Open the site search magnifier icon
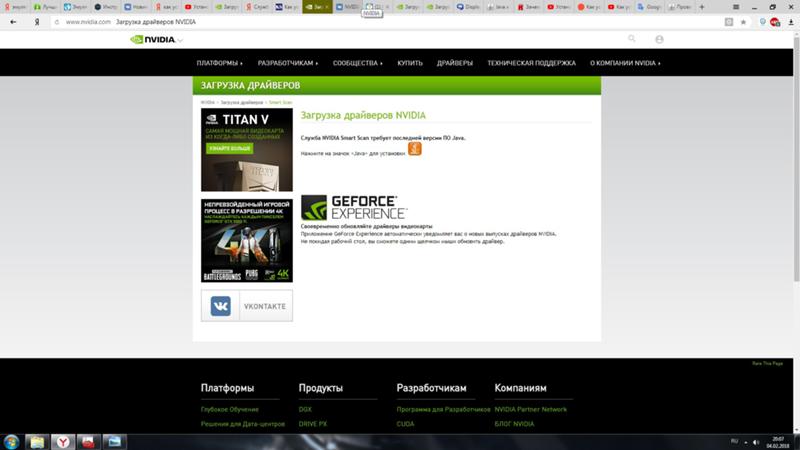Image resolution: width=800 pixels, height=450 pixels. tap(632, 39)
